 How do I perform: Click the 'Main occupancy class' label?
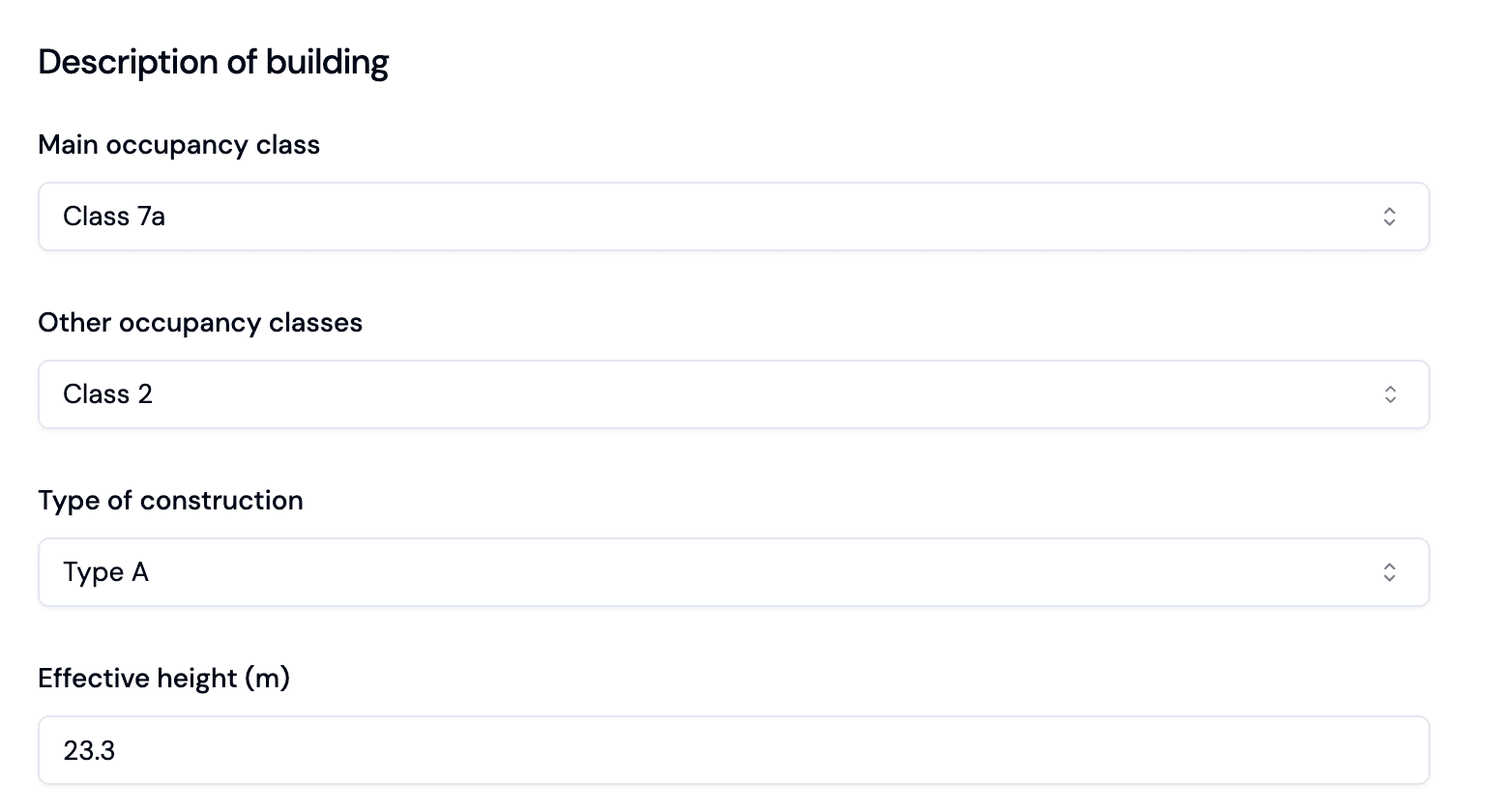[x=179, y=145]
